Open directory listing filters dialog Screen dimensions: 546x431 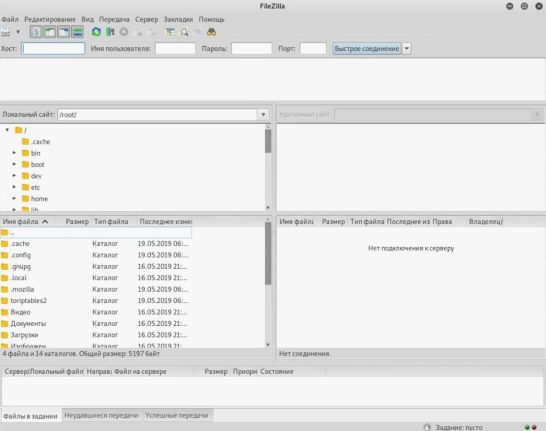tap(170, 32)
